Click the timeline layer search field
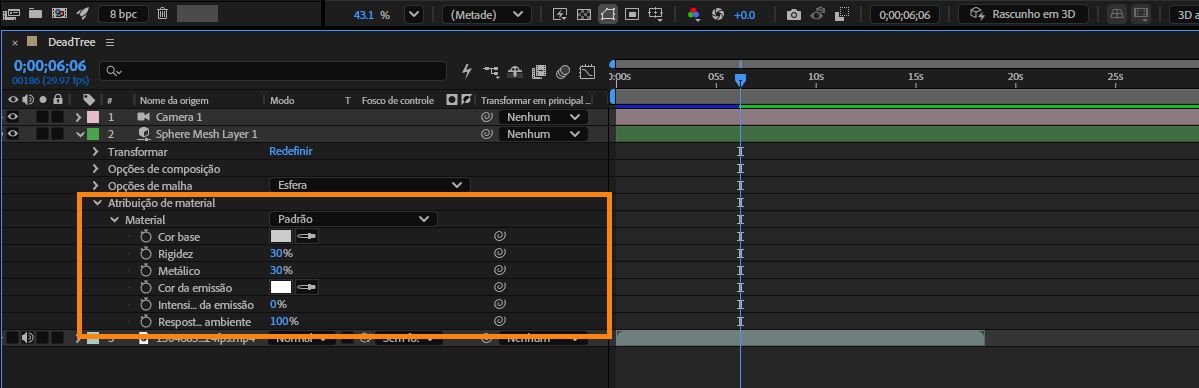The height and width of the screenshot is (388, 1199). 273,71
